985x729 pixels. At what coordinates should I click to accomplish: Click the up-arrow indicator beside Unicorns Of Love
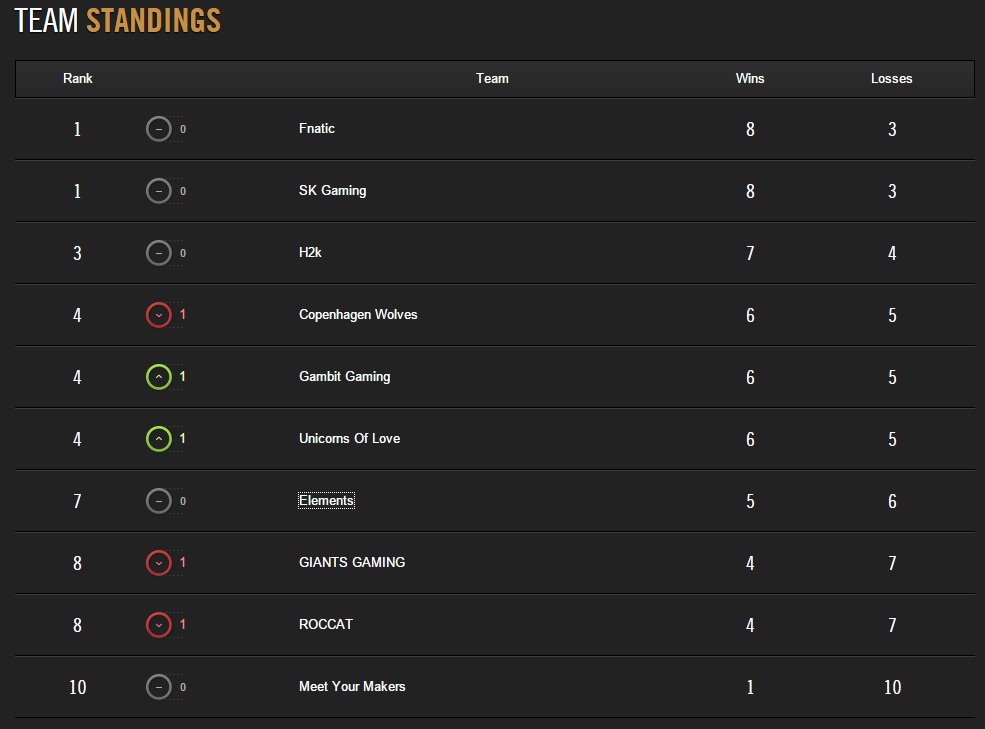(158, 438)
